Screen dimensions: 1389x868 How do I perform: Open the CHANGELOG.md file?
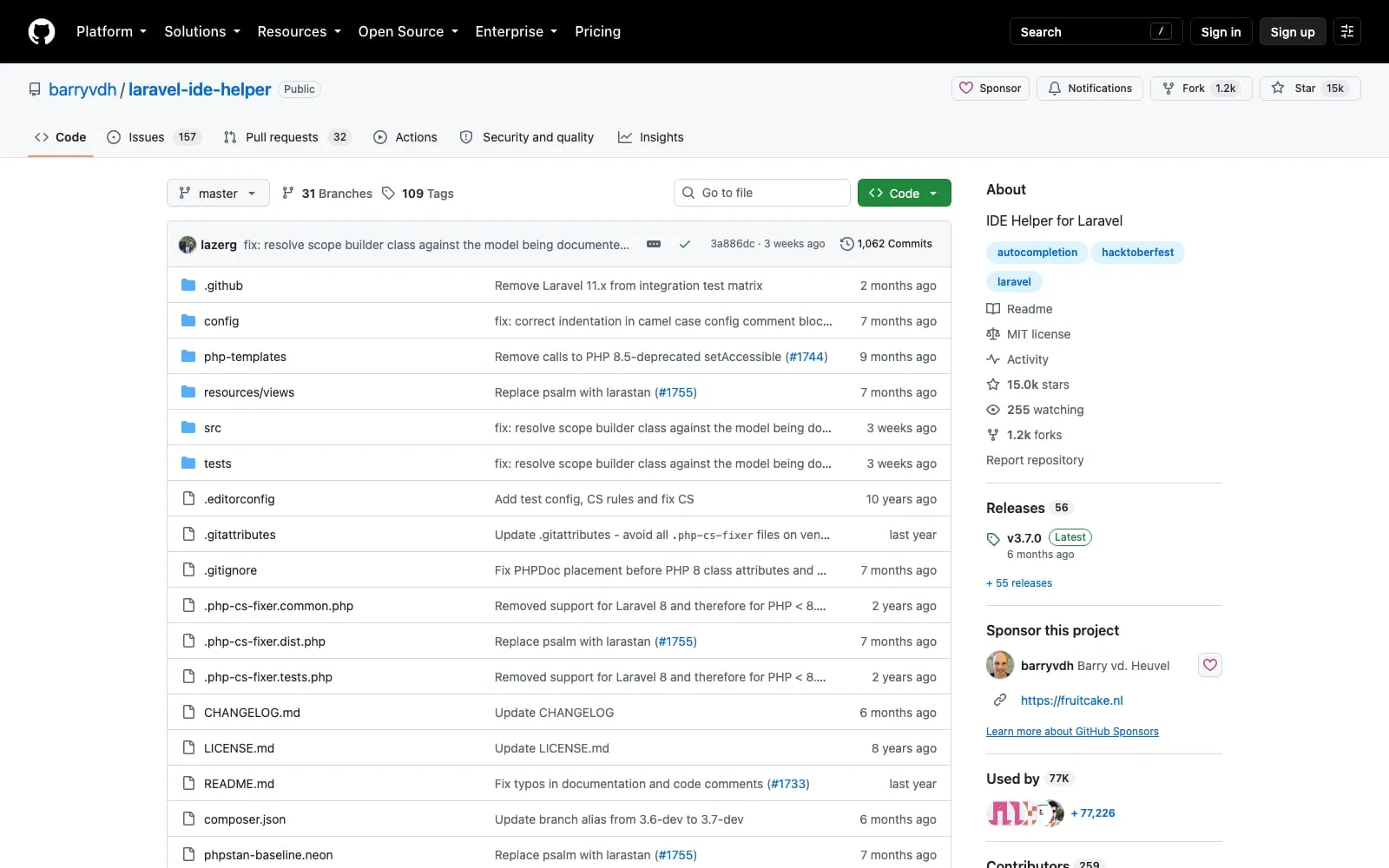(x=252, y=713)
